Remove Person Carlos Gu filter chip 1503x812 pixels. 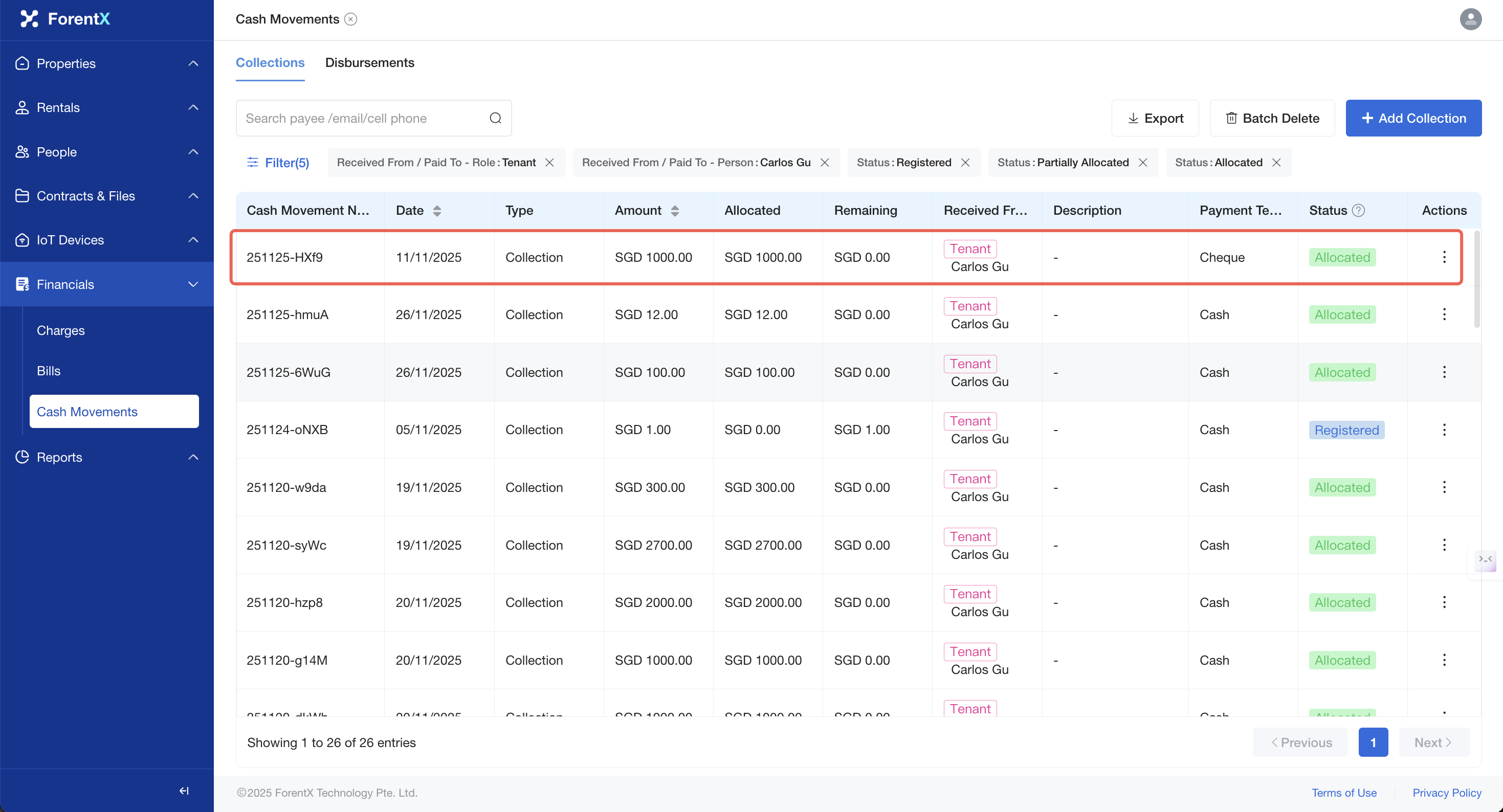click(x=825, y=163)
